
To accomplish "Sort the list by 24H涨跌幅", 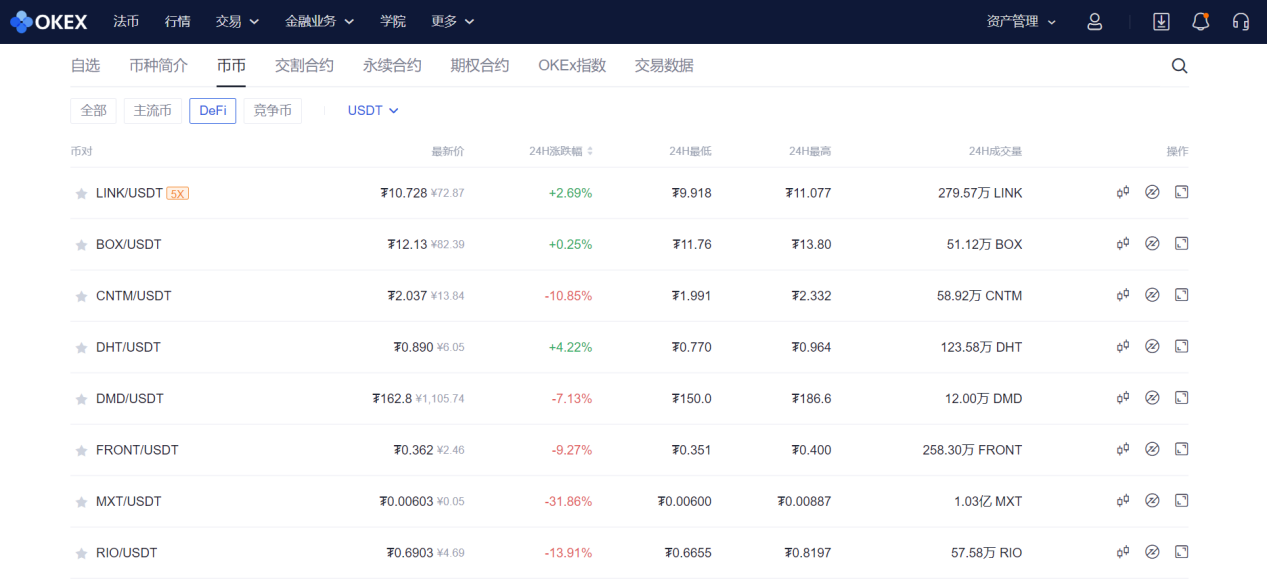I will (x=561, y=151).
